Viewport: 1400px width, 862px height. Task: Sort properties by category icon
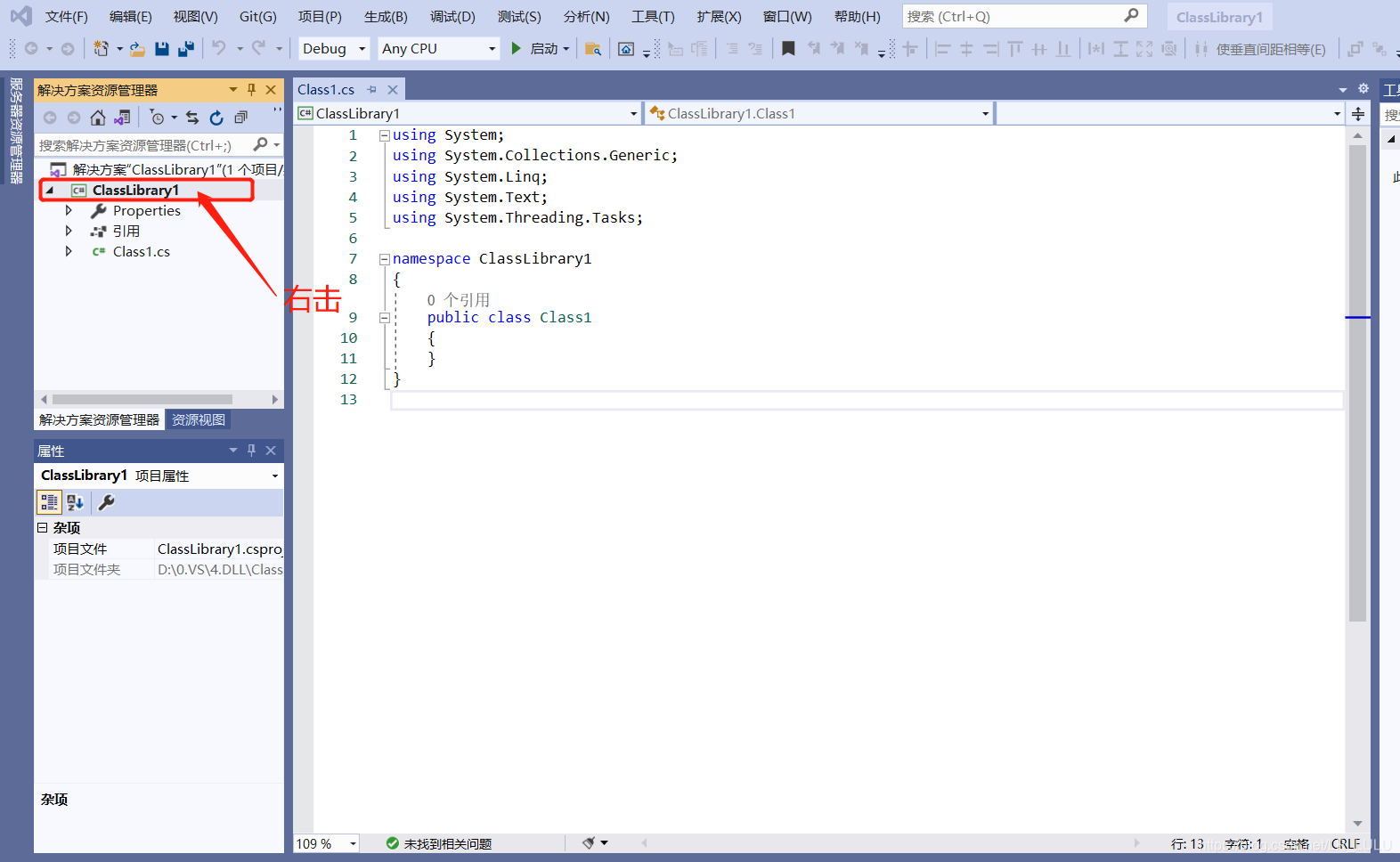coord(49,502)
